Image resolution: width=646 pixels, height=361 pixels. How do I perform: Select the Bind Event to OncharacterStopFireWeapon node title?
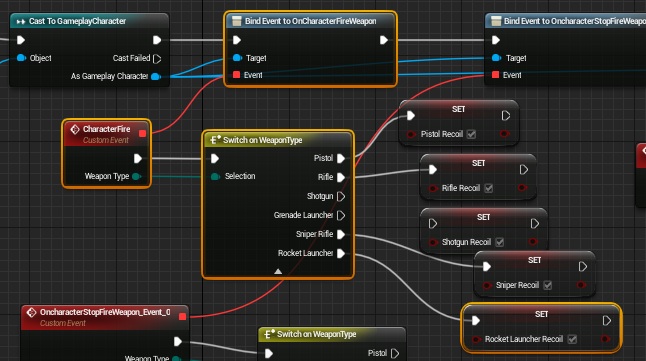point(575,21)
